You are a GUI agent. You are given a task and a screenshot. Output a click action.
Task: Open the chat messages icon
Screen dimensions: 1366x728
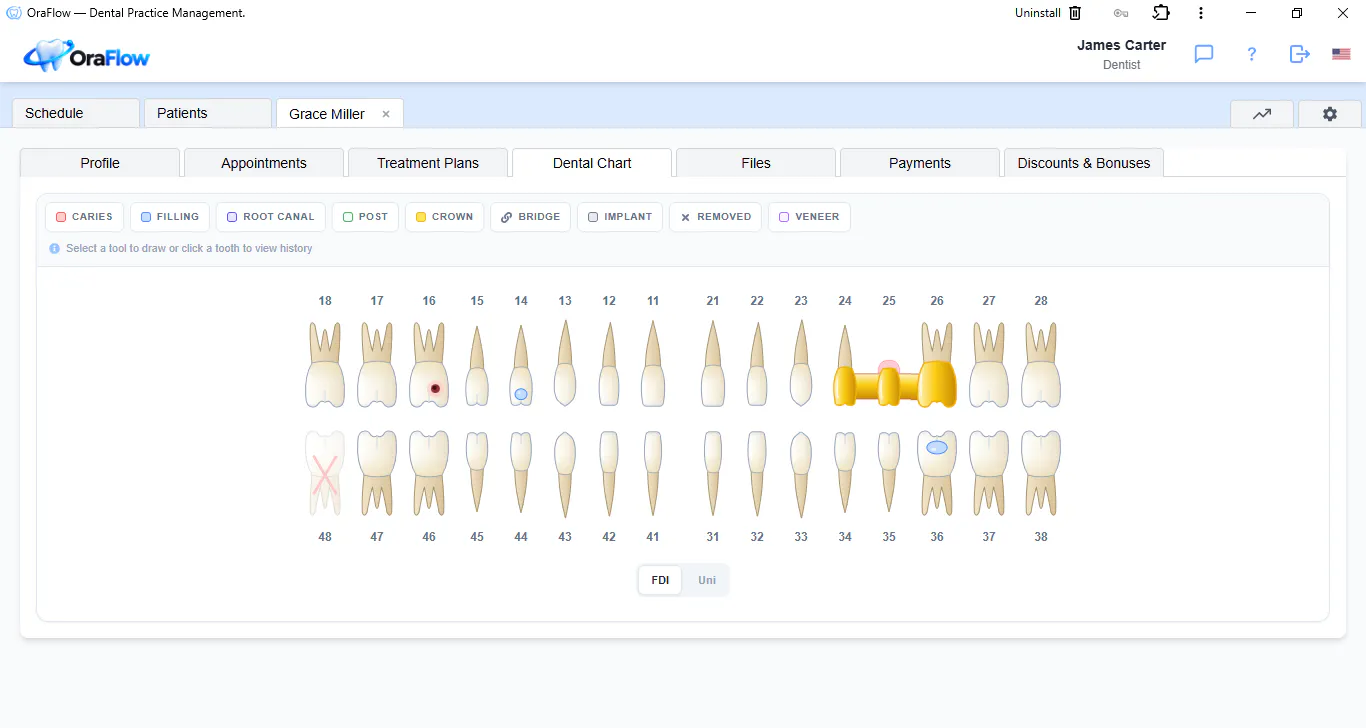coord(1204,54)
